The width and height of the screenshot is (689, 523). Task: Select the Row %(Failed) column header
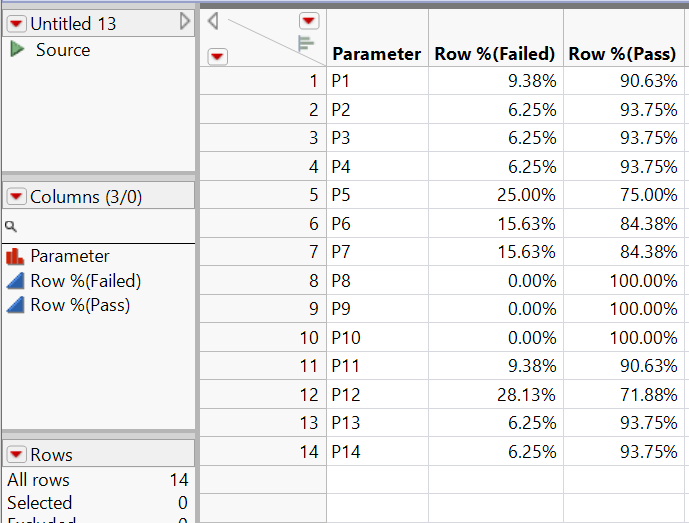(495, 54)
